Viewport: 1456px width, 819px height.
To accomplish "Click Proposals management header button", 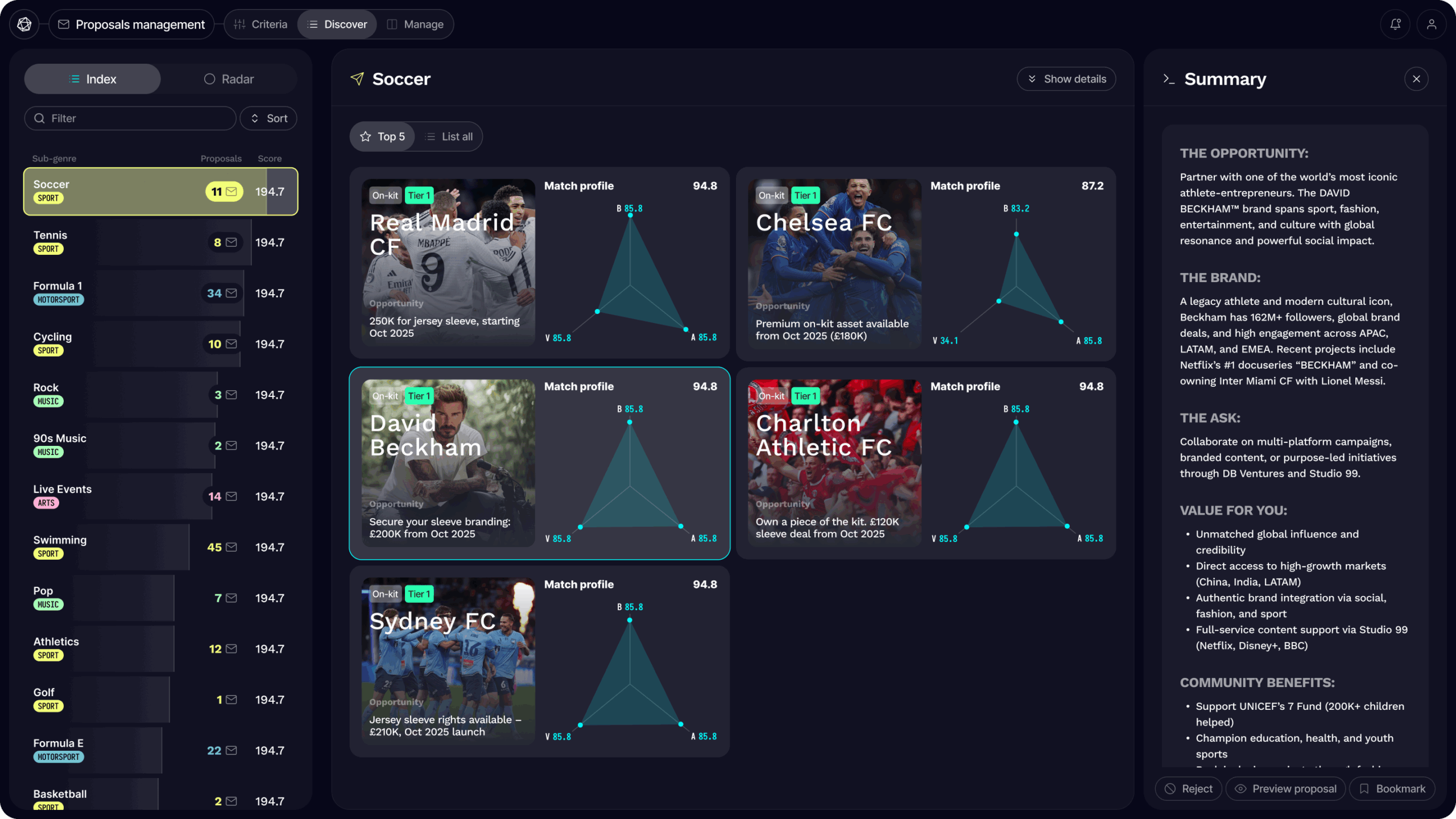I will click(x=131, y=24).
